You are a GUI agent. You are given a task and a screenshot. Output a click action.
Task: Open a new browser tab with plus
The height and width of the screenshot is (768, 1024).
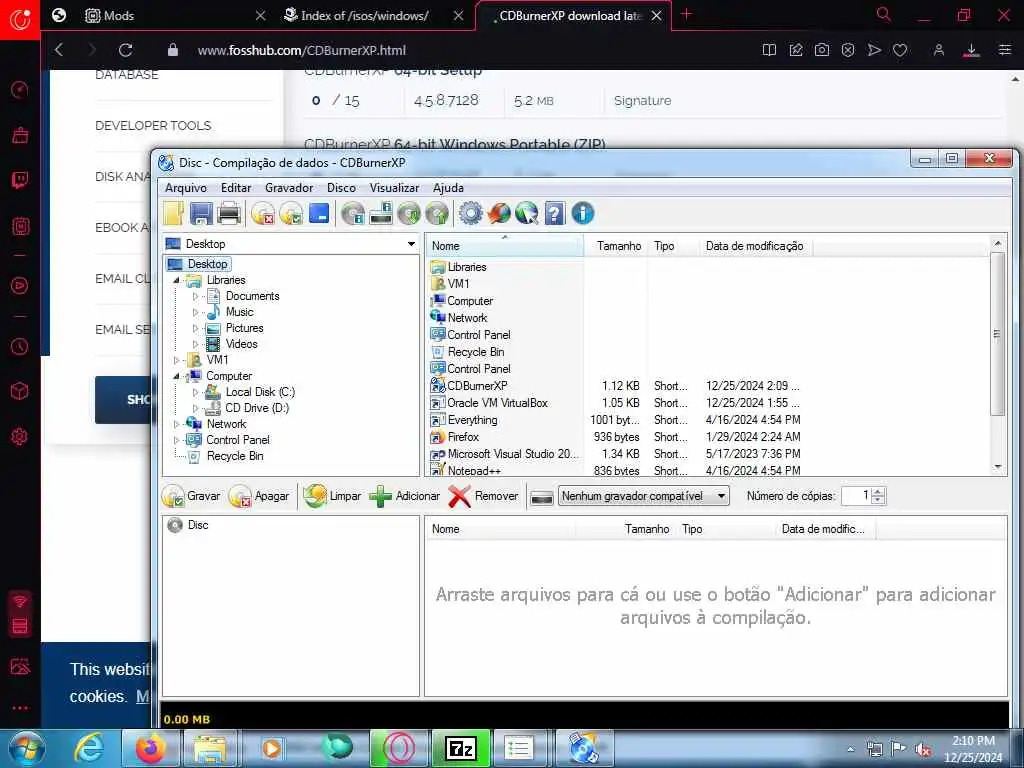click(x=686, y=14)
